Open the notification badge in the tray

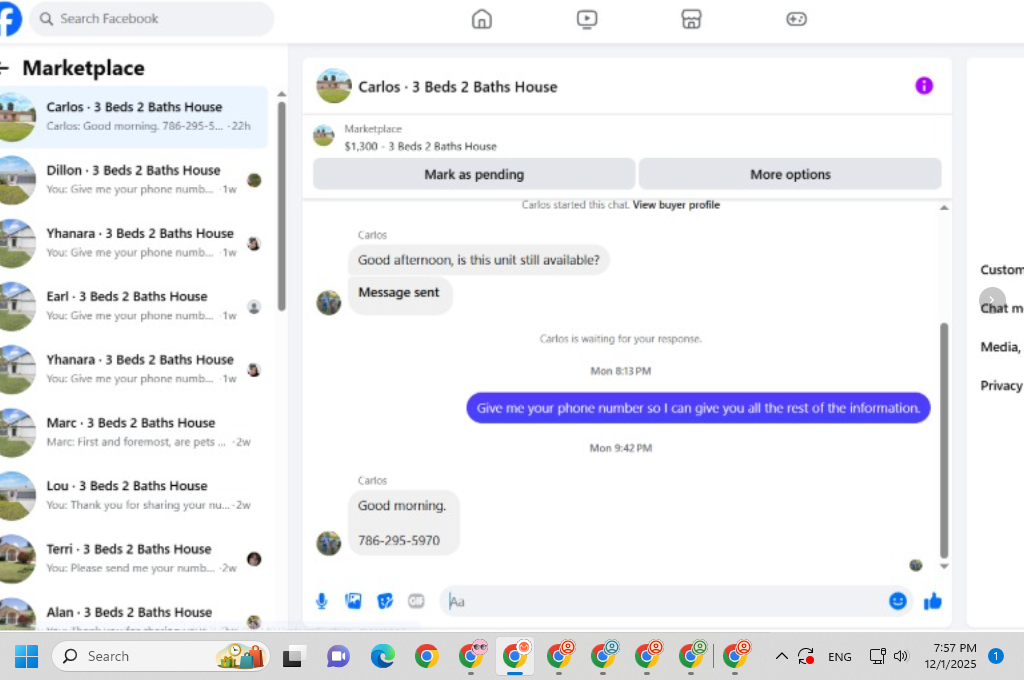point(995,656)
